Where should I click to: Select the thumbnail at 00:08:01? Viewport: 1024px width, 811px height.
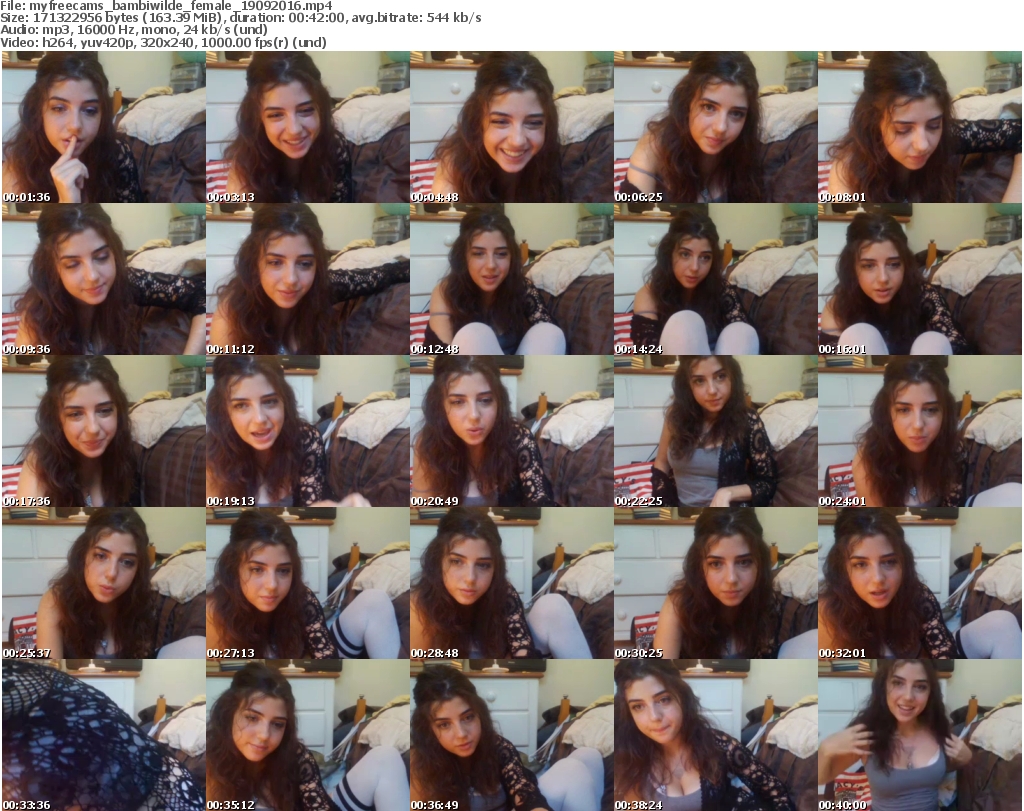pyautogui.click(x=920, y=127)
